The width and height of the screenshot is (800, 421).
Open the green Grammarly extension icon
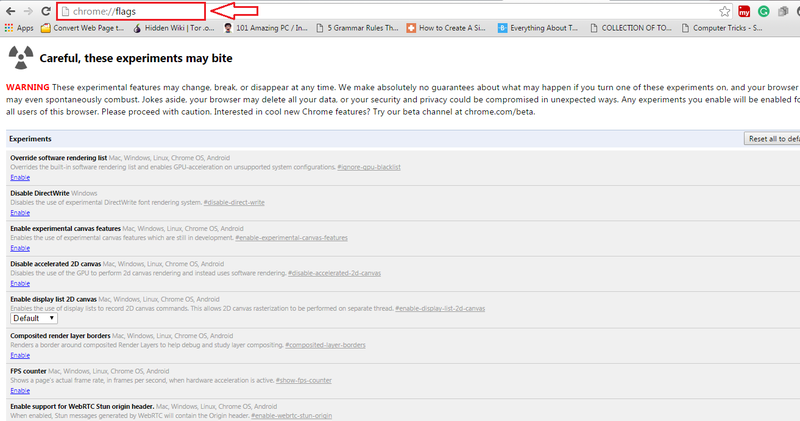click(764, 11)
